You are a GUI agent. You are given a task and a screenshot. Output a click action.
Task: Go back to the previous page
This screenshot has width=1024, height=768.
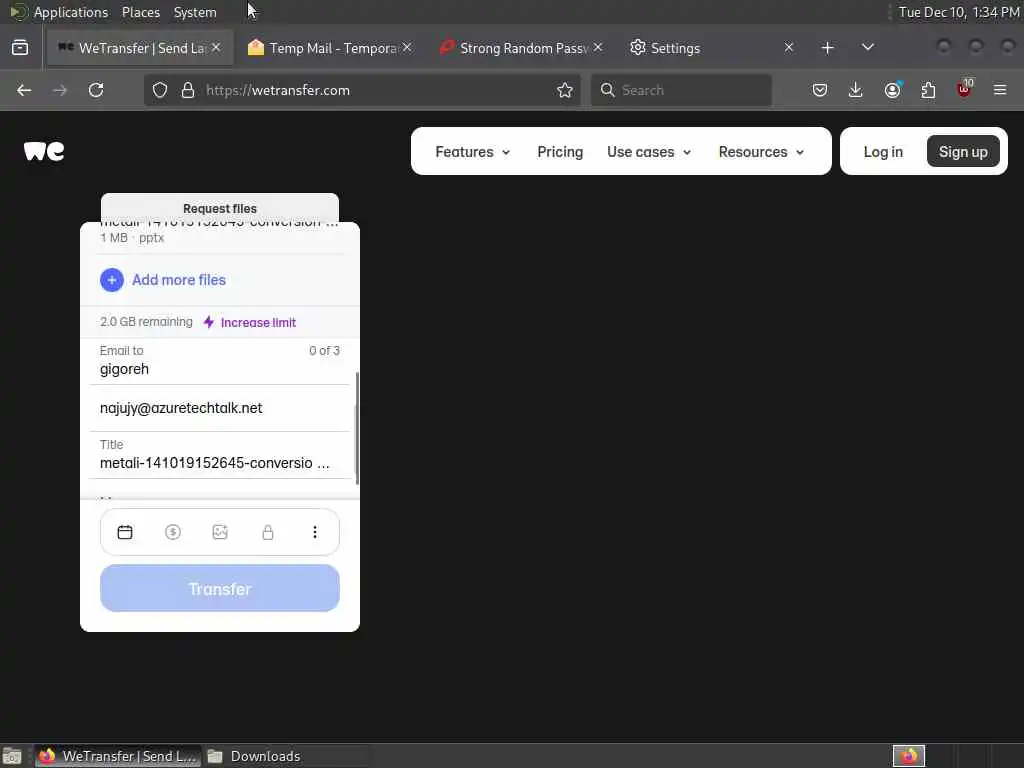pyautogui.click(x=24, y=90)
